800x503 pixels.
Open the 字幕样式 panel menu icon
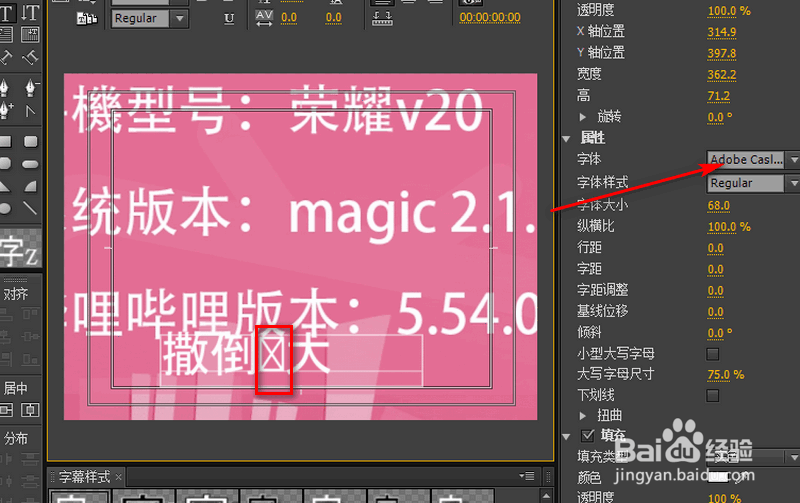pyautogui.click(x=527, y=476)
